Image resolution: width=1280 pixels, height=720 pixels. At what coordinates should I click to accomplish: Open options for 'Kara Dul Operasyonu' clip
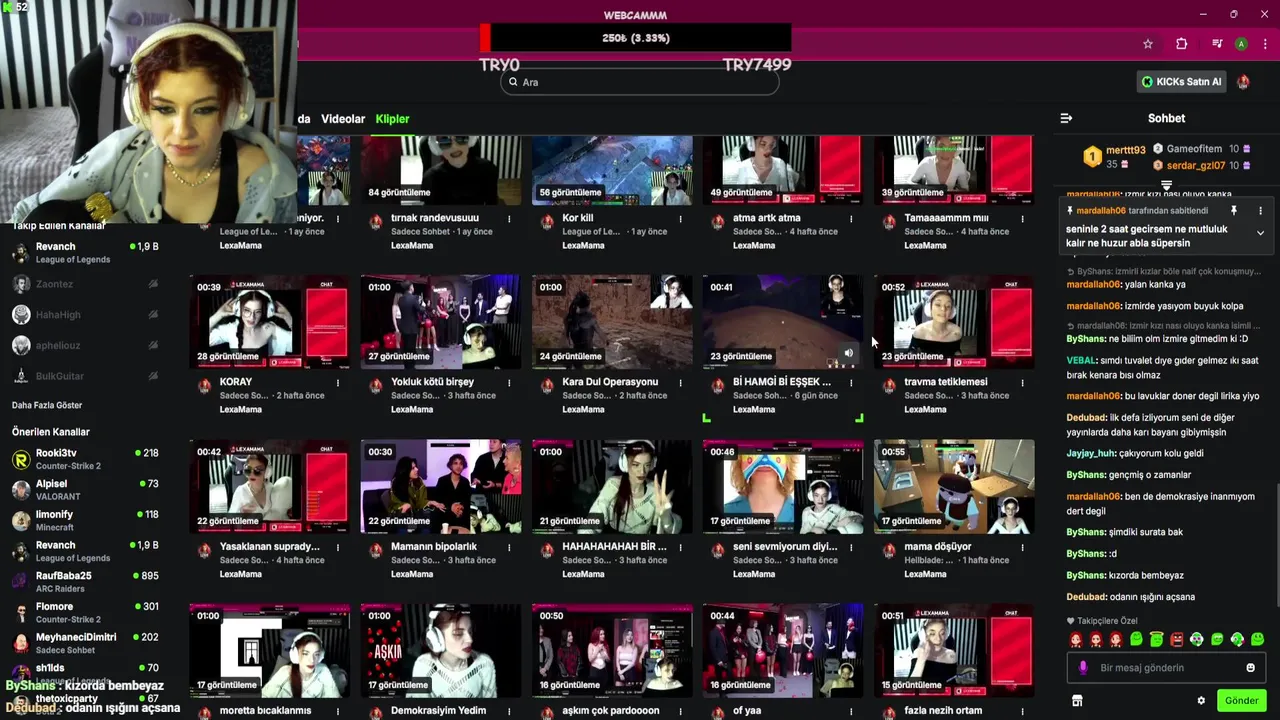680,382
